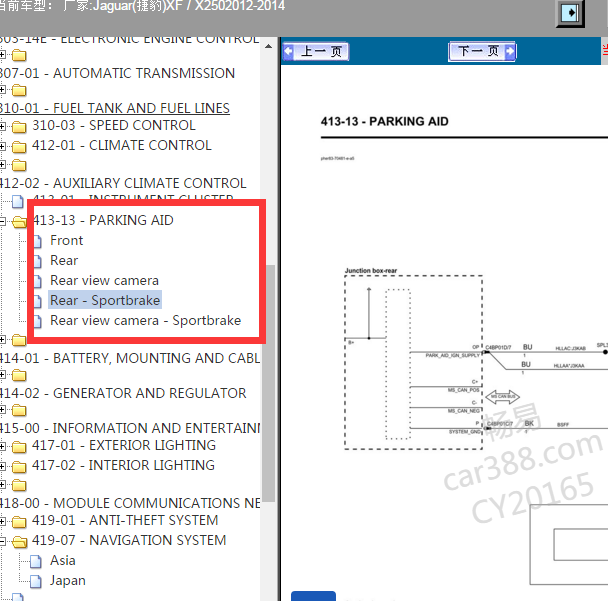Click the arrow panel icon in title bar
The image size is (608, 601).
[x=570, y=13]
